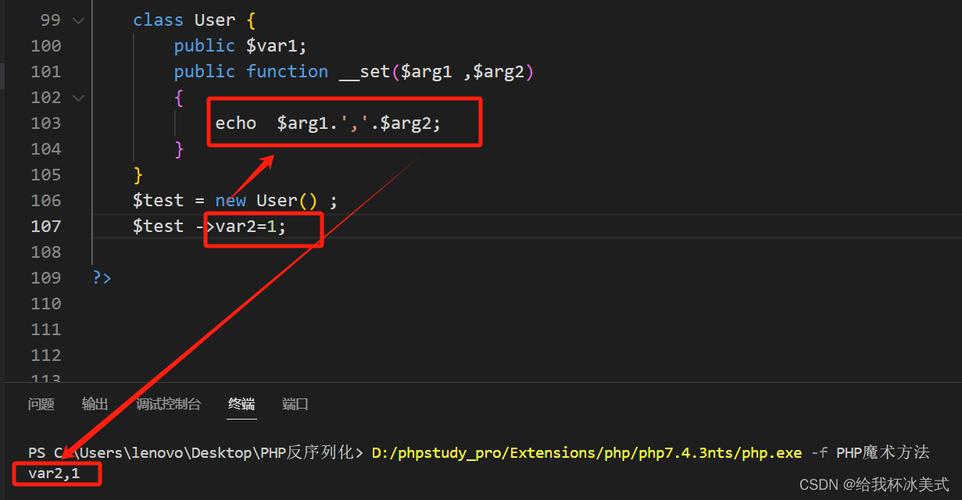Image resolution: width=962 pixels, height=500 pixels.
Task: Click line number 105 in the gutter
Action: [x=46, y=175]
